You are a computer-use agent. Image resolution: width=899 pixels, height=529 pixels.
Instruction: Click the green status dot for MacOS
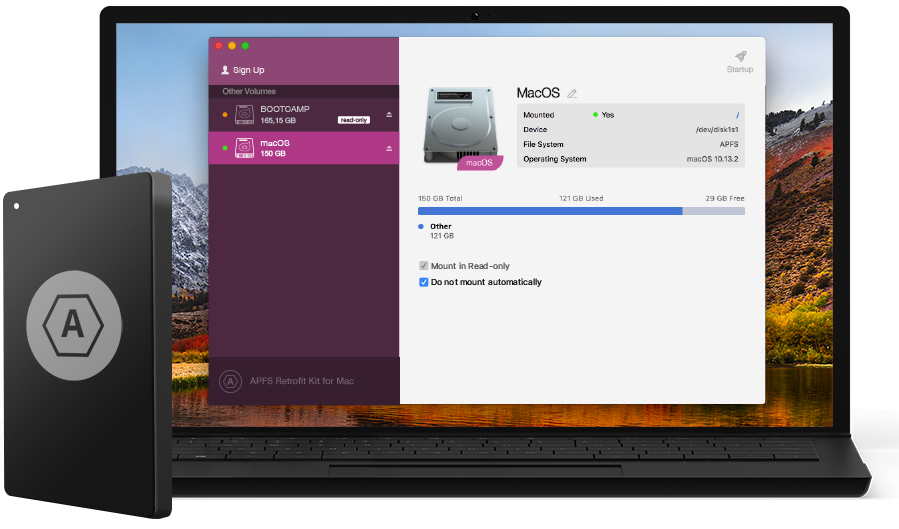click(225, 148)
